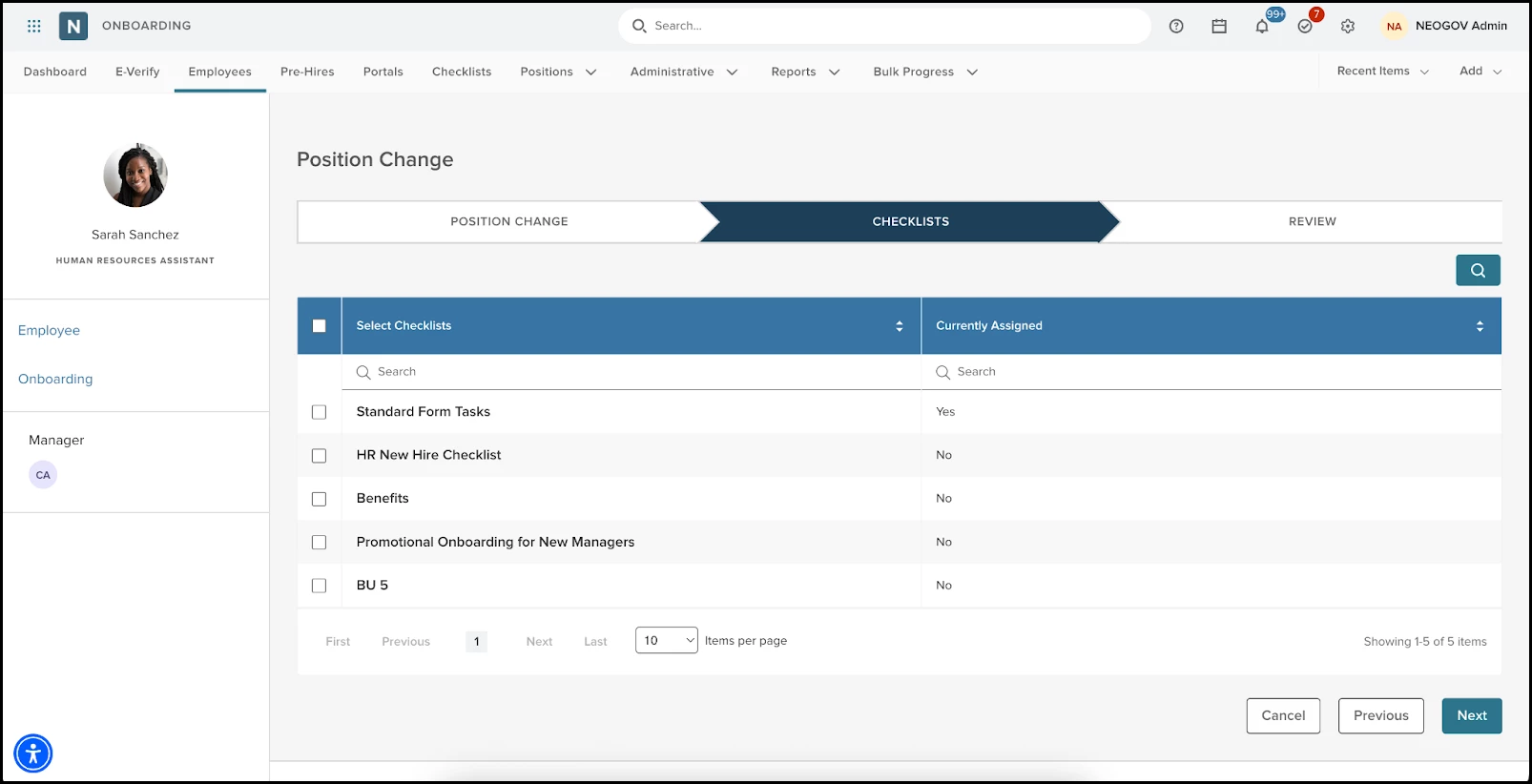1532x784 pixels.
Task: Check Promotional Onboarding for New Managers checkbox
Action: pos(320,543)
